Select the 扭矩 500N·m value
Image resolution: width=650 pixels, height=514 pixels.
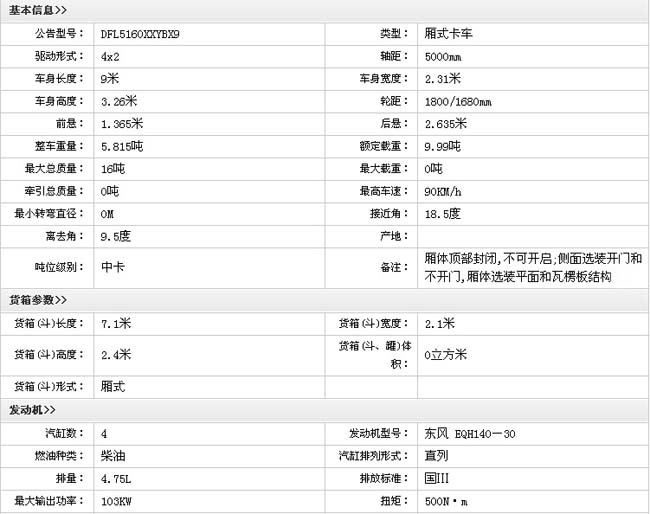click(446, 502)
